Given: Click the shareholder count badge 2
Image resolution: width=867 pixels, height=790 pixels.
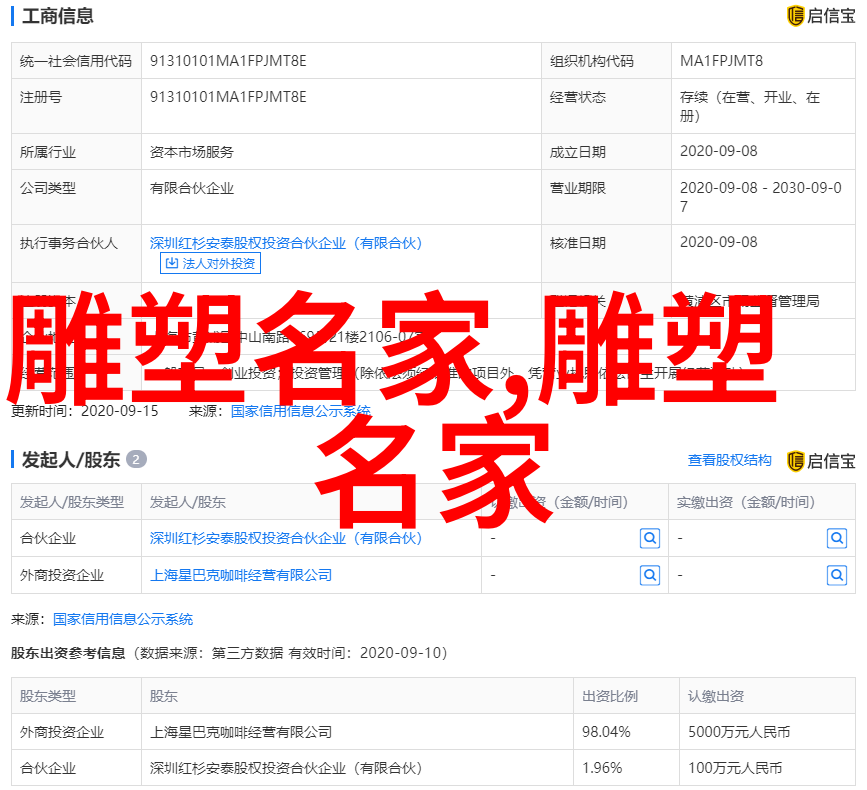Looking at the screenshot, I should point(136,459).
